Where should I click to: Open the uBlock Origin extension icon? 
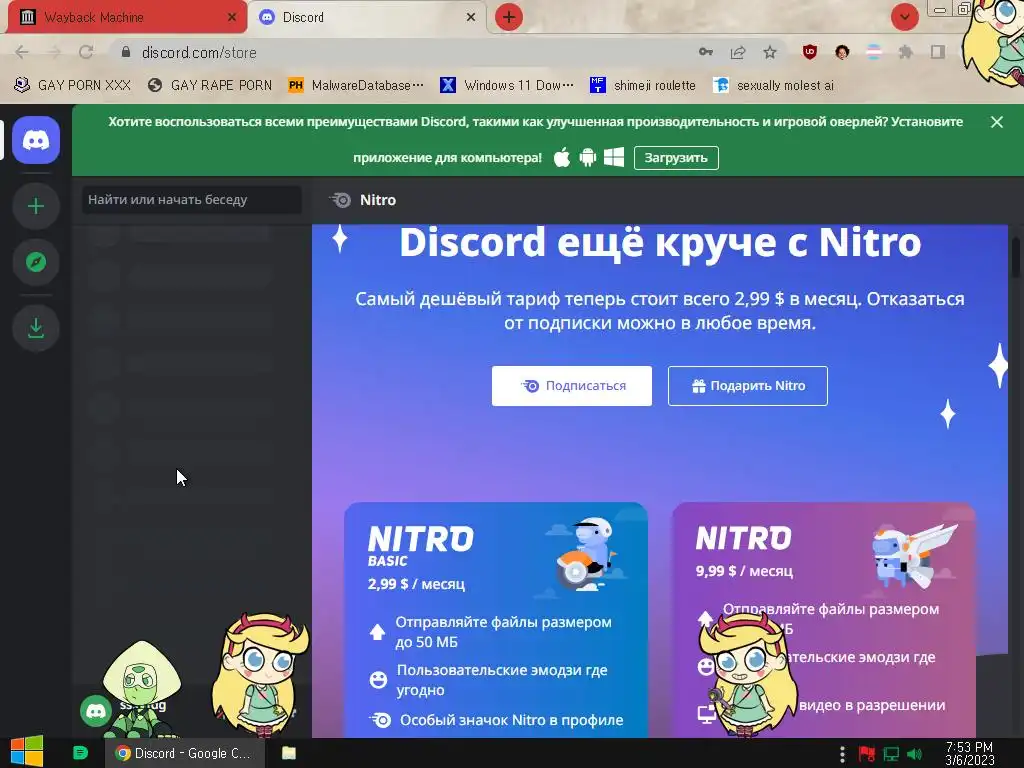pyautogui.click(x=810, y=52)
